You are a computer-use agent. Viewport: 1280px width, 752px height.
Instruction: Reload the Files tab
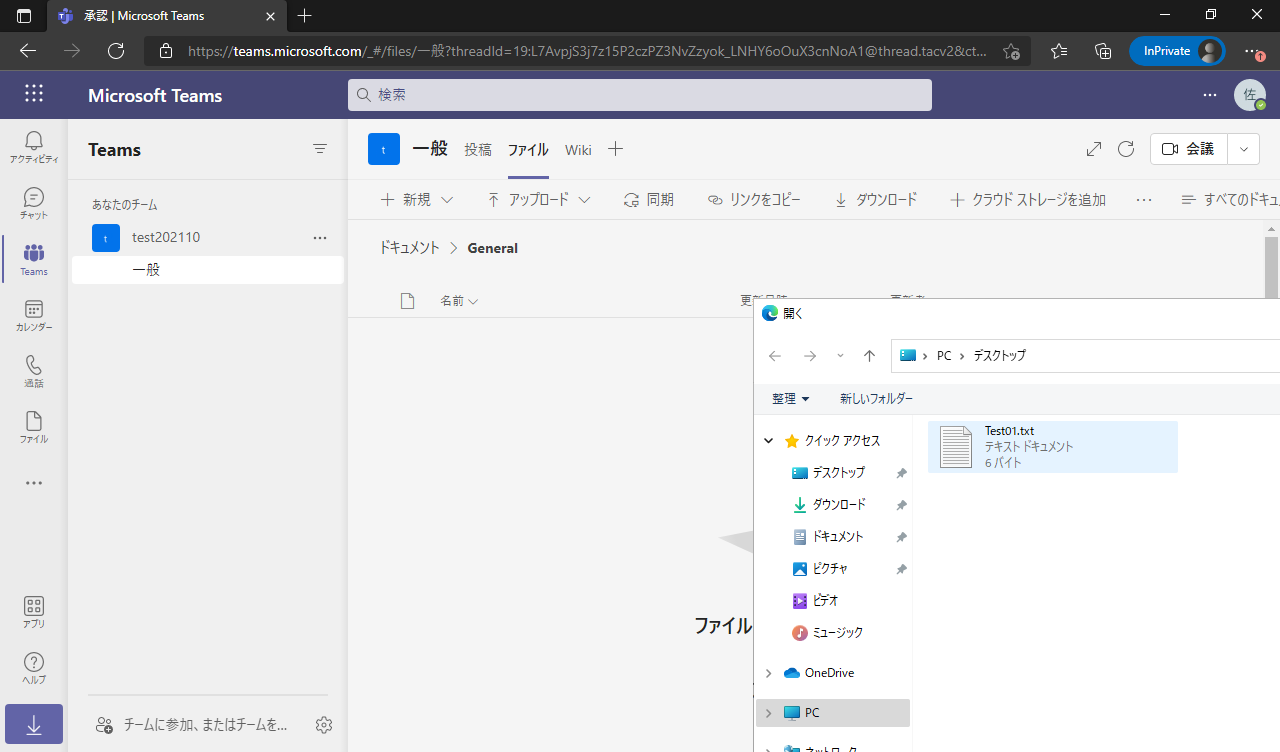click(x=1126, y=149)
